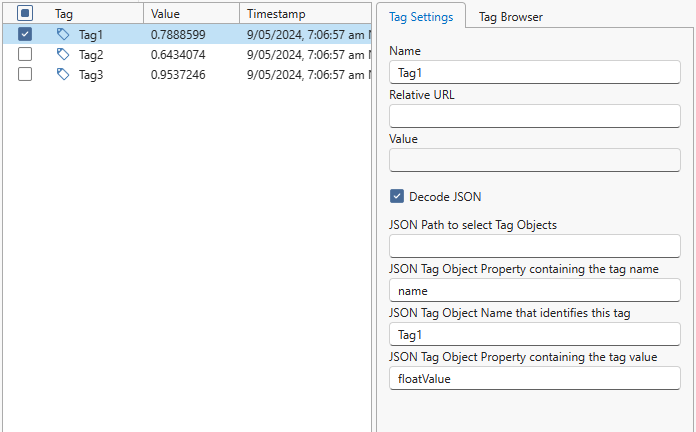Sort by the Tag column header
696x432 pixels.
pyautogui.click(x=95, y=14)
